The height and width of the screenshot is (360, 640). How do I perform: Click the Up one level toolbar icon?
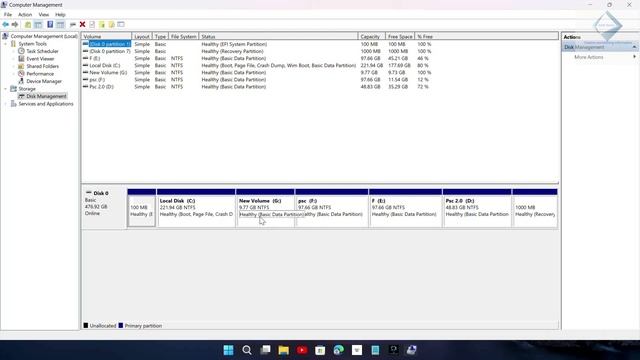[x=28, y=25]
